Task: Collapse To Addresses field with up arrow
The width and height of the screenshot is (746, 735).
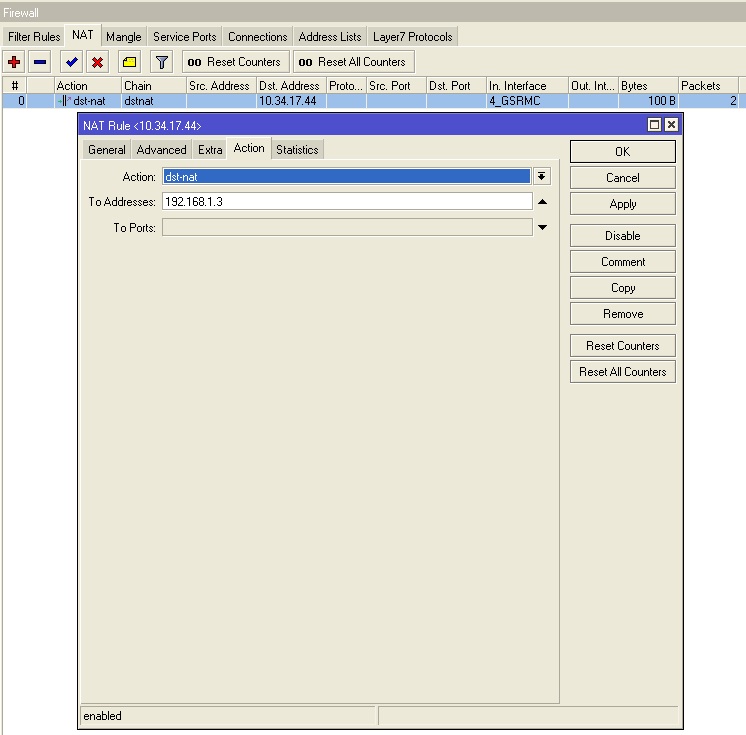Action: coord(542,202)
